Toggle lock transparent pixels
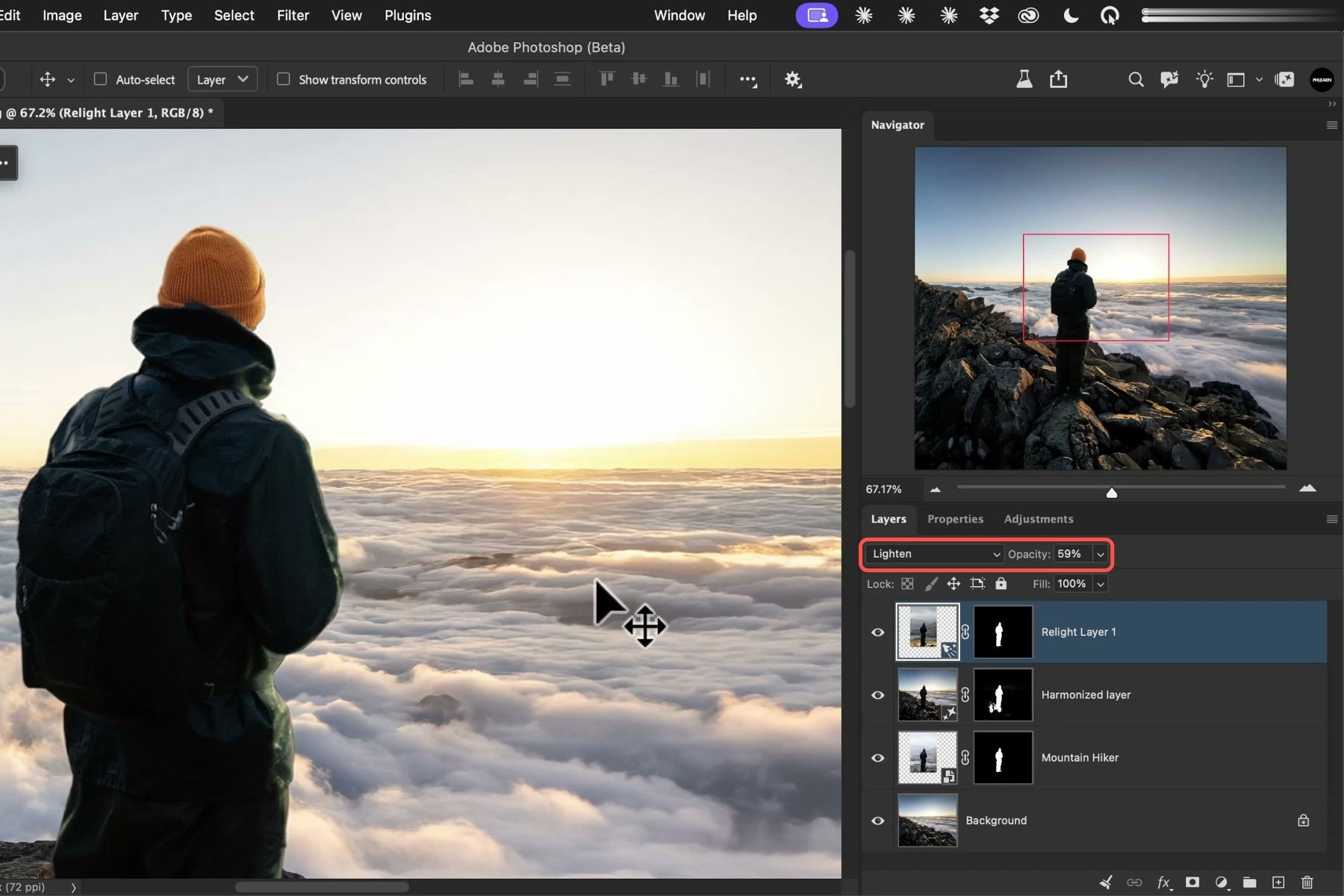This screenshot has height=896, width=1344. [907, 584]
